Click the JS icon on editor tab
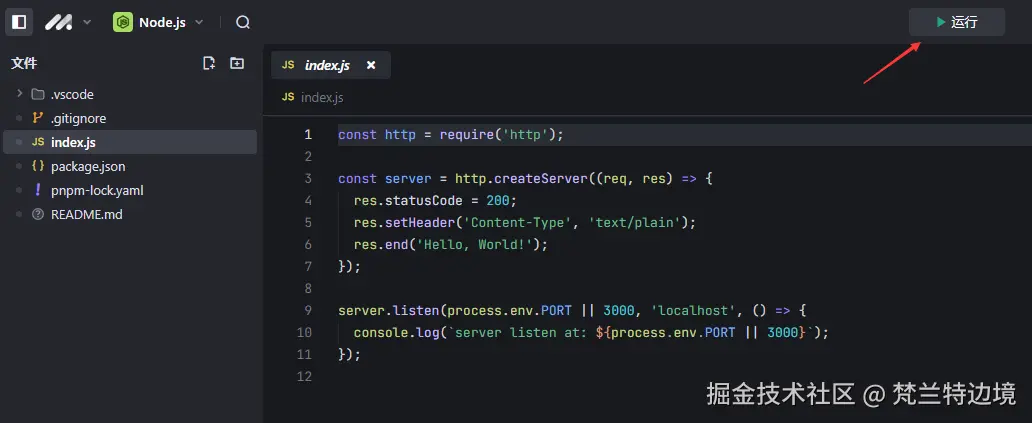Image resolution: width=1032 pixels, height=423 pixels. click(288, 65)
